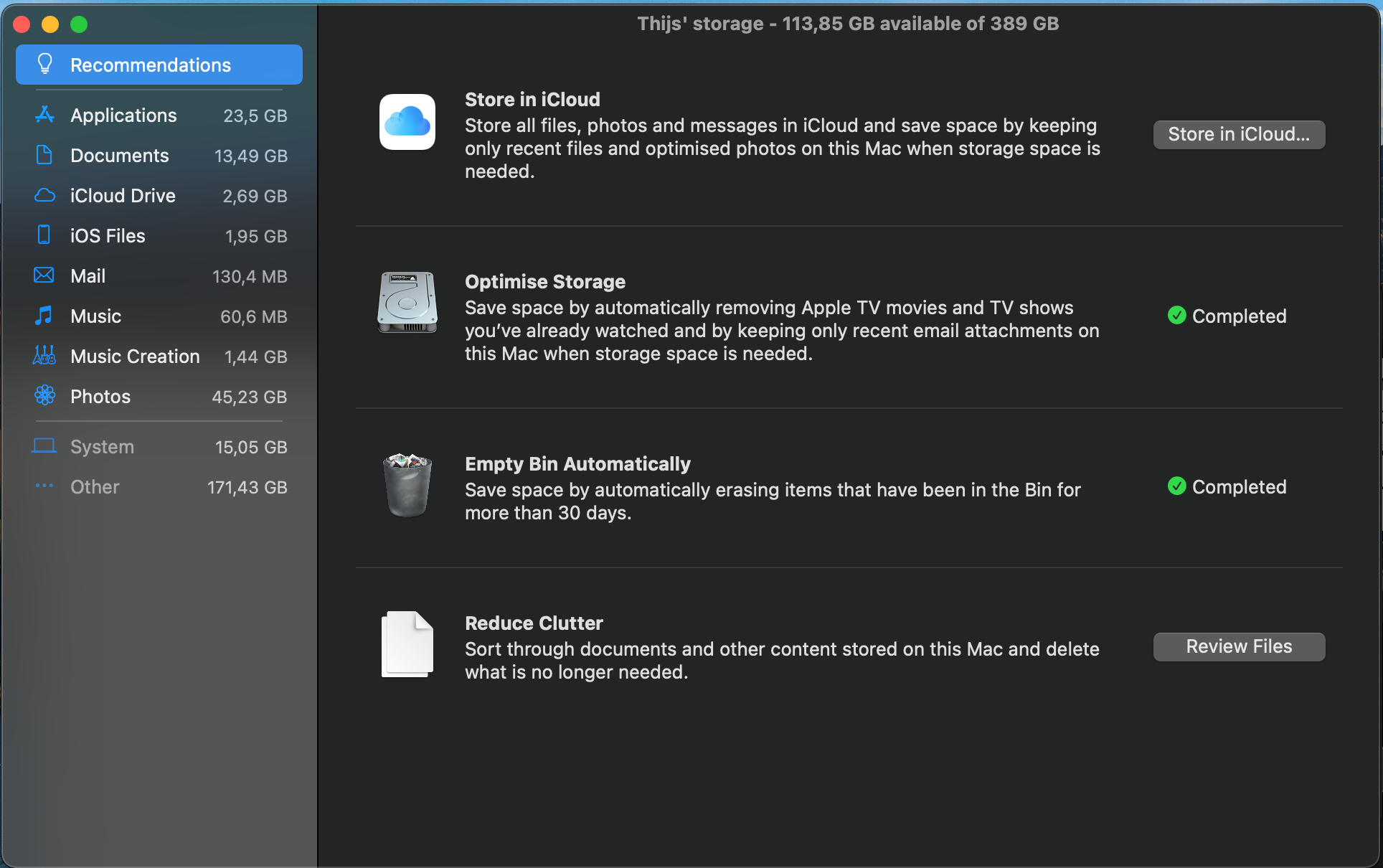Click the Photos flower icon
The height and width of the screenshot is (868, 1383).
point(44,395)
